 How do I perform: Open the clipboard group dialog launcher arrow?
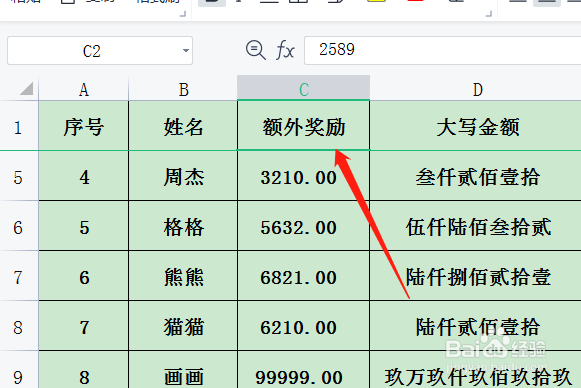(182, 14)
